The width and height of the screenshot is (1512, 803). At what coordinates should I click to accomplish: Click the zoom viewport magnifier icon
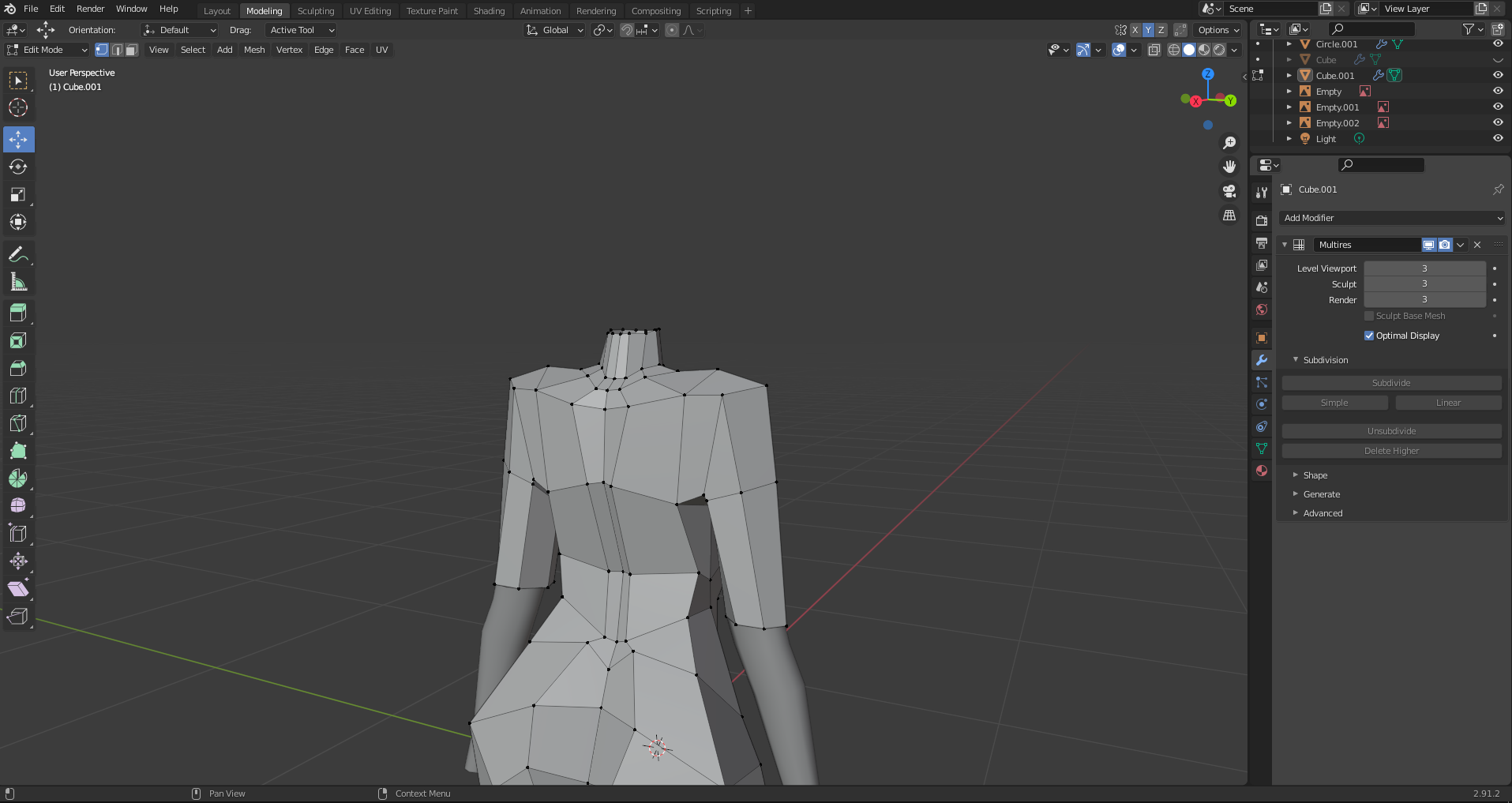tap(1229, 143)
